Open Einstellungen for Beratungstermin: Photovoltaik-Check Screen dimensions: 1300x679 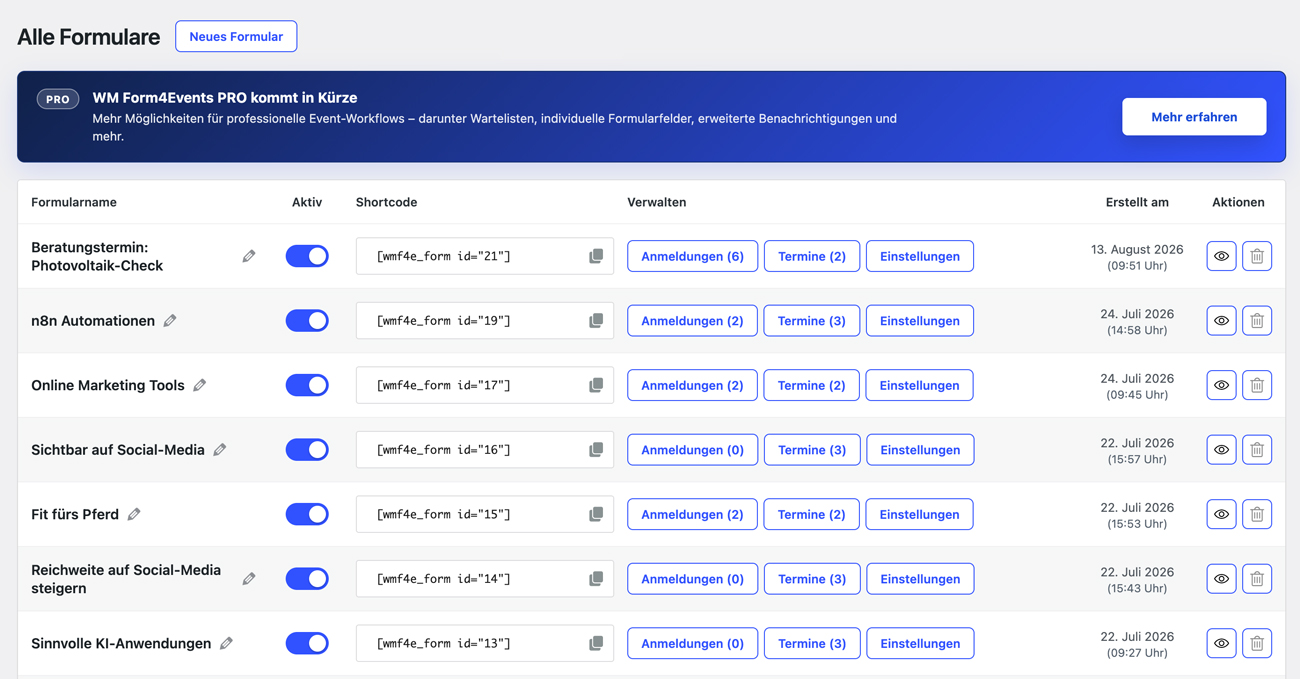(x=920, y=256)
